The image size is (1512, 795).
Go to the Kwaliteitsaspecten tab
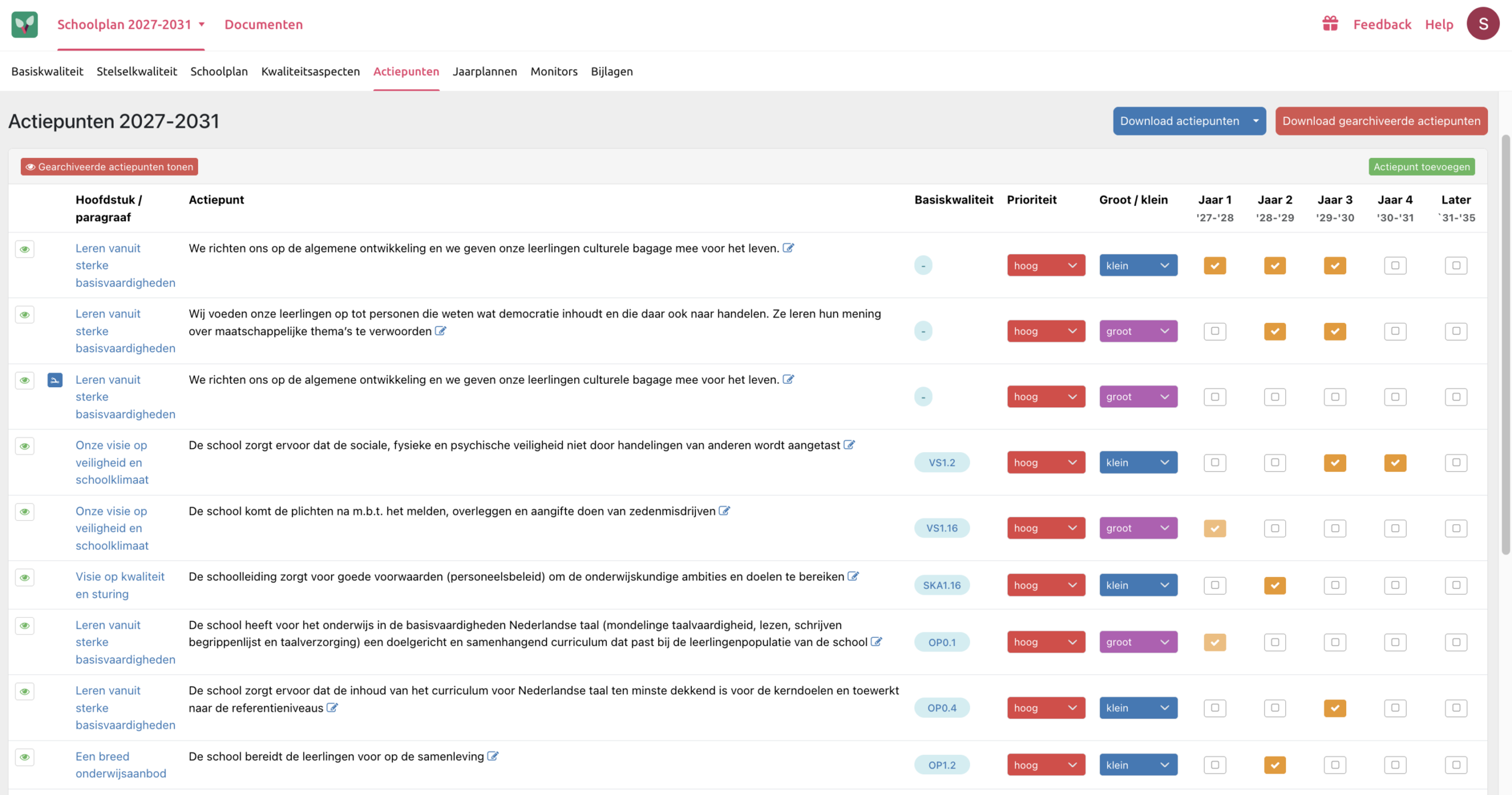click(x=310, y=71)
